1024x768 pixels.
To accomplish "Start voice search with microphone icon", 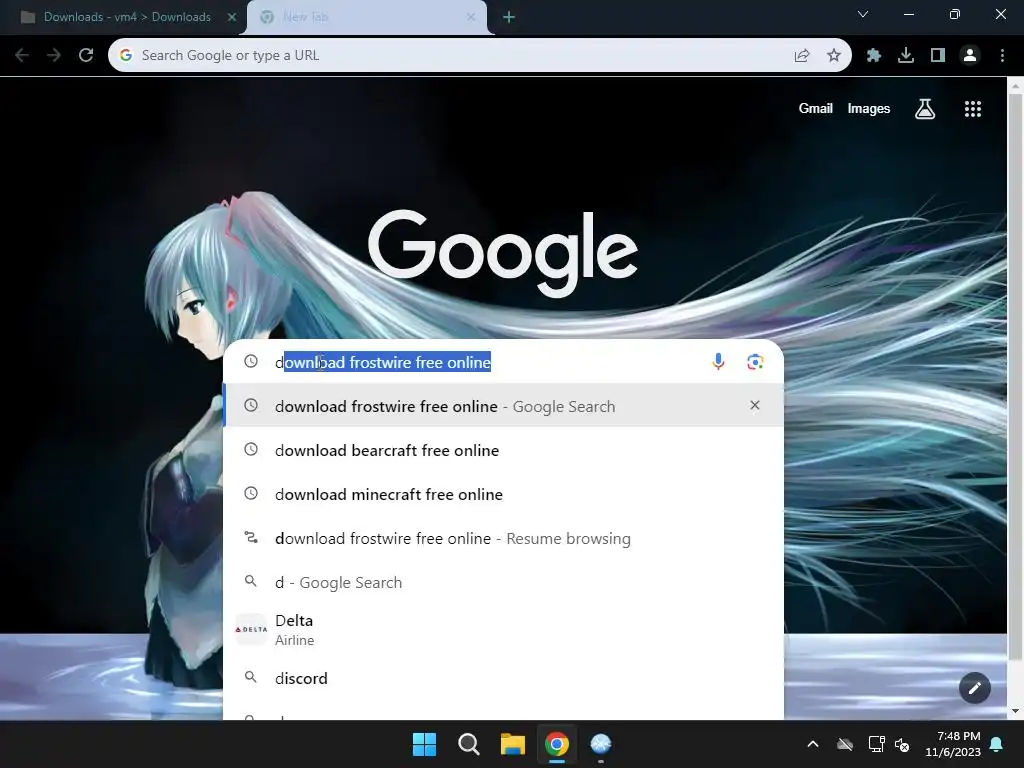I will (718, 362).
